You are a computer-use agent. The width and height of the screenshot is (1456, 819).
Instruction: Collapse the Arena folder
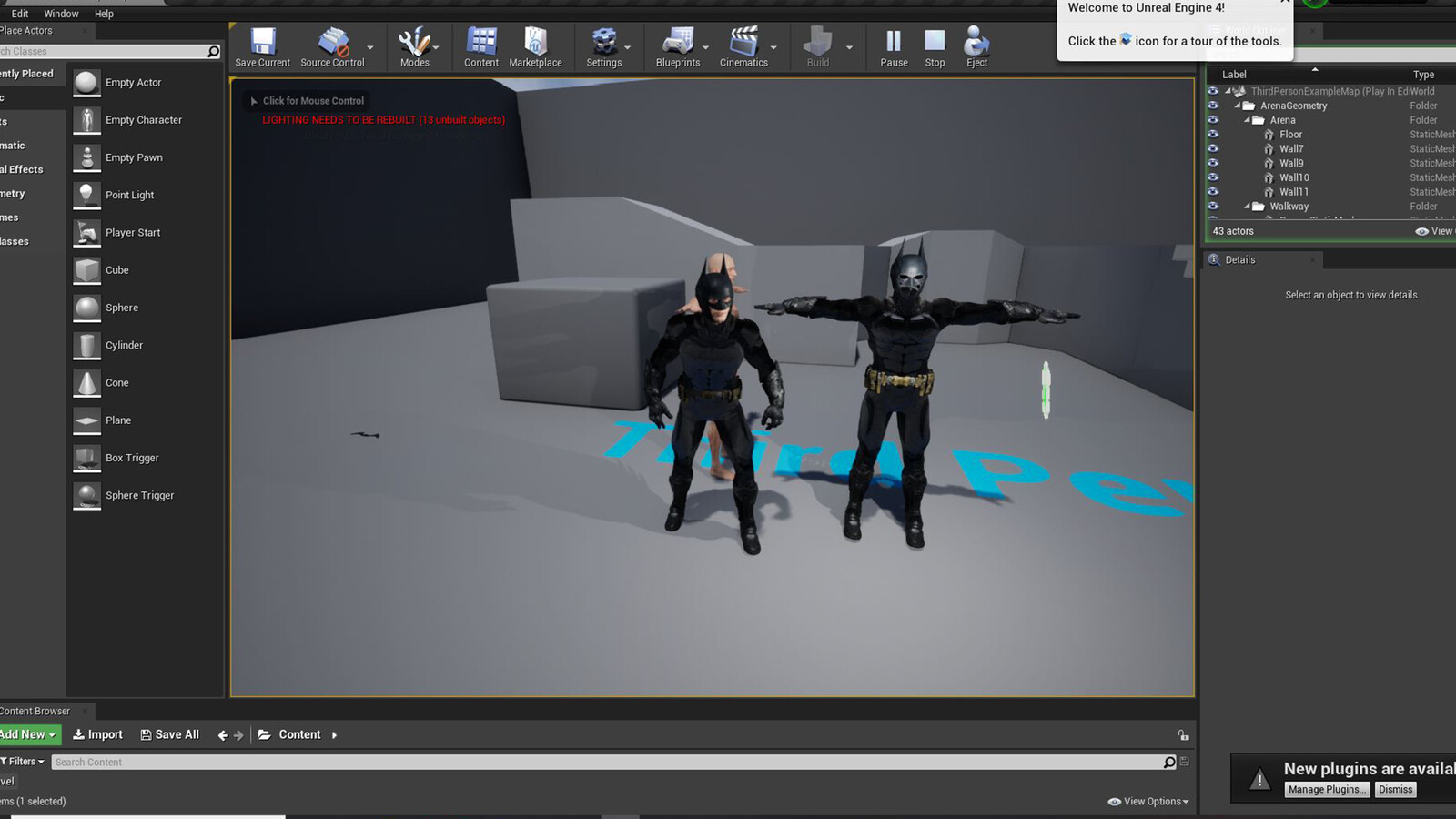point(1248,120)
